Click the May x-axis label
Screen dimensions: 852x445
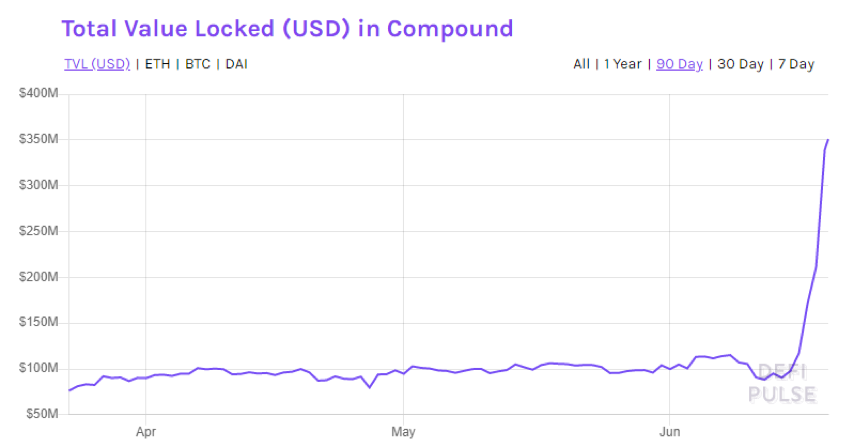pos(403,432)
